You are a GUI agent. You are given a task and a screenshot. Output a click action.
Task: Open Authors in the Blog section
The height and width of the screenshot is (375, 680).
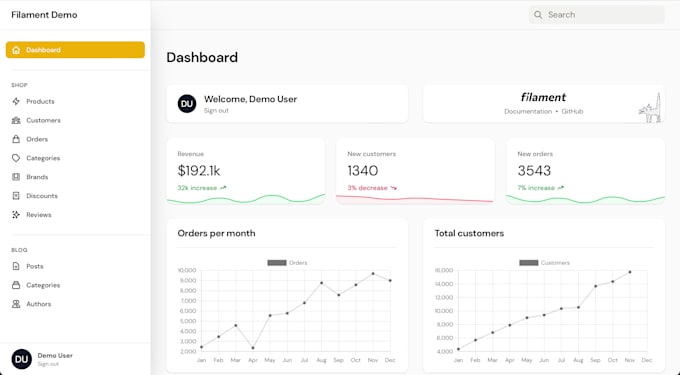point(39,304)
